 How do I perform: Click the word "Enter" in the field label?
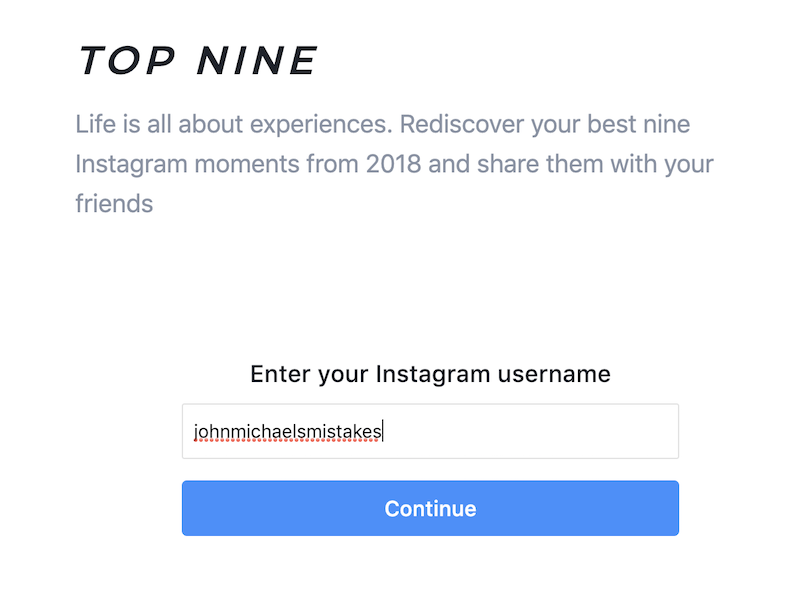click(280, 374)
